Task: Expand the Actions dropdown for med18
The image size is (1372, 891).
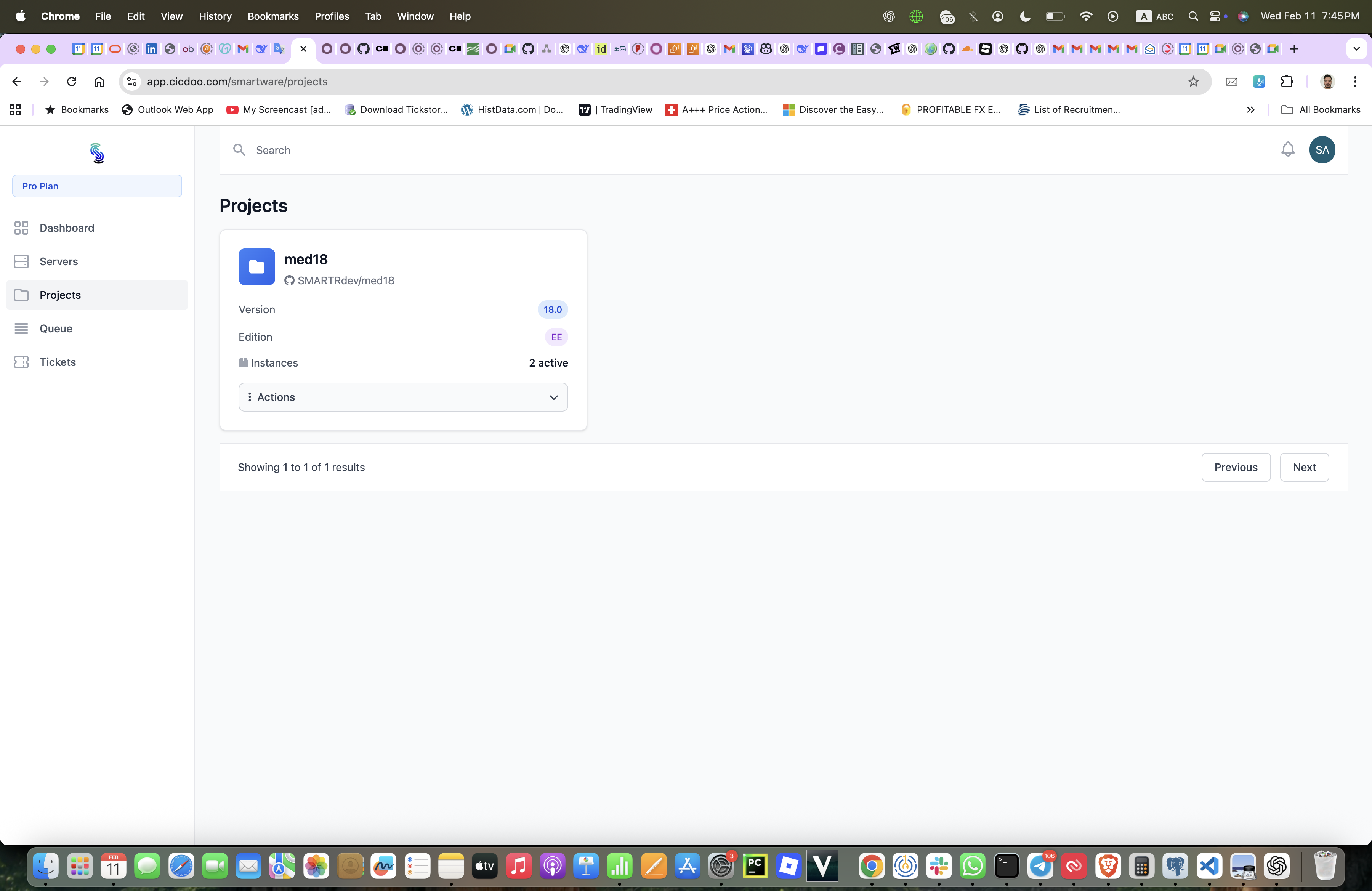Action: pyautogui.click(x=403, y=397)
